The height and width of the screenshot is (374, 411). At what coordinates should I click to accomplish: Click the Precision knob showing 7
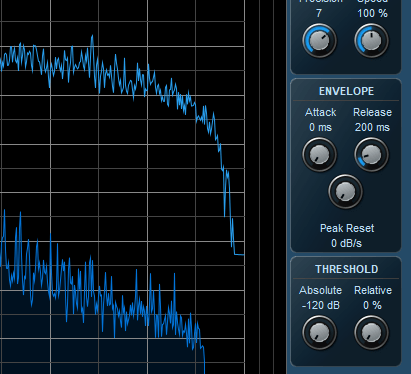[319, 41]
